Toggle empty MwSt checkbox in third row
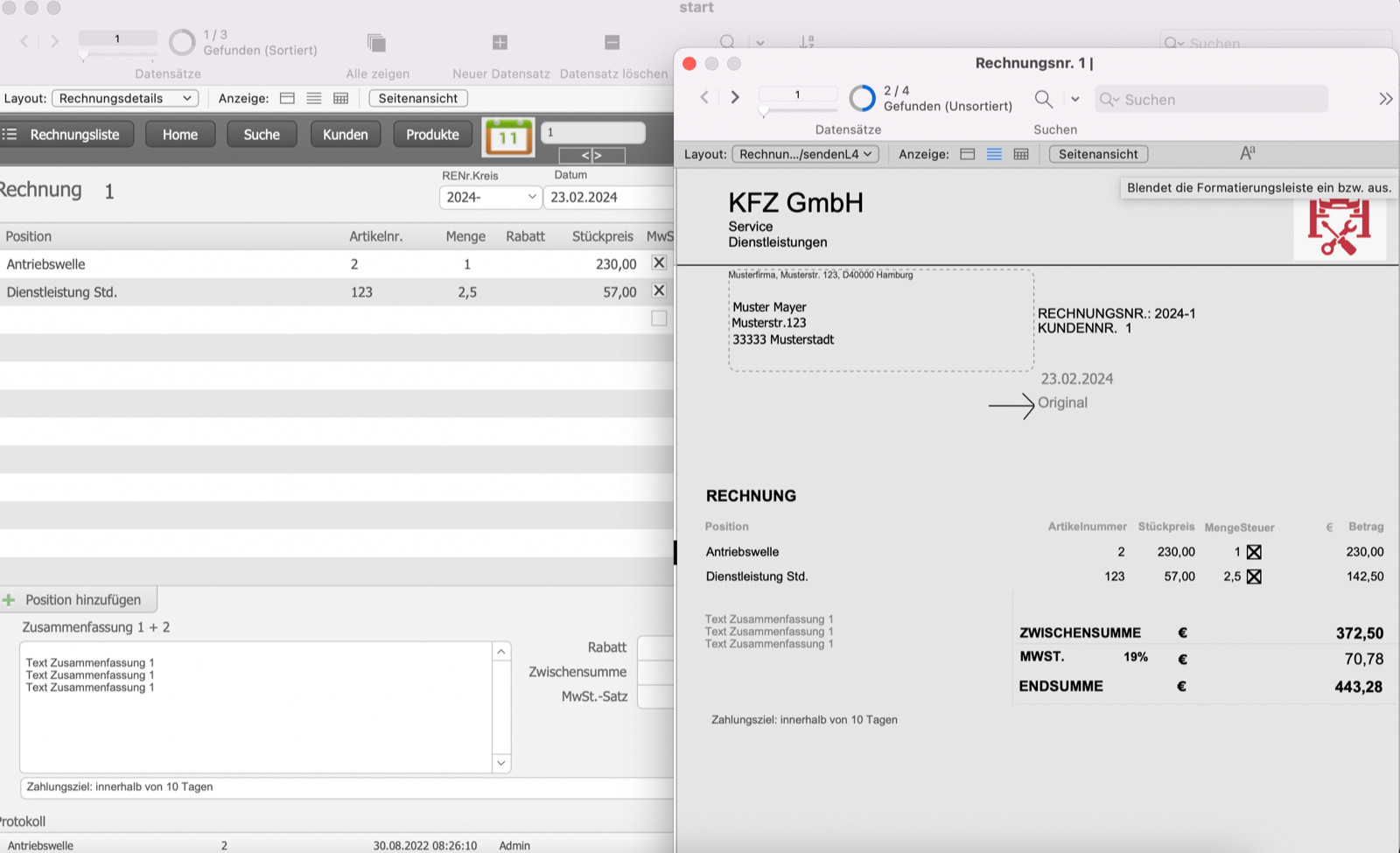 [659, 318]
